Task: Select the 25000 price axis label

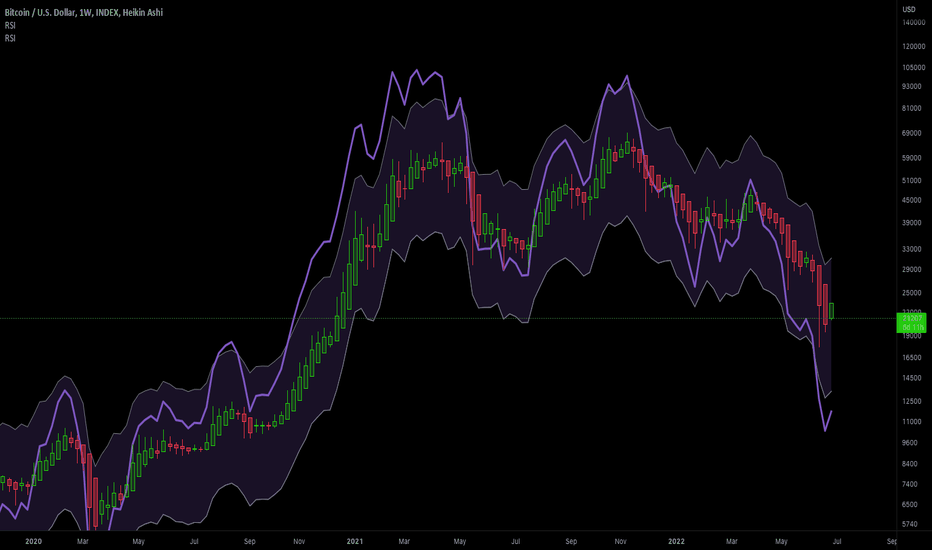Action: coord(912,293)
